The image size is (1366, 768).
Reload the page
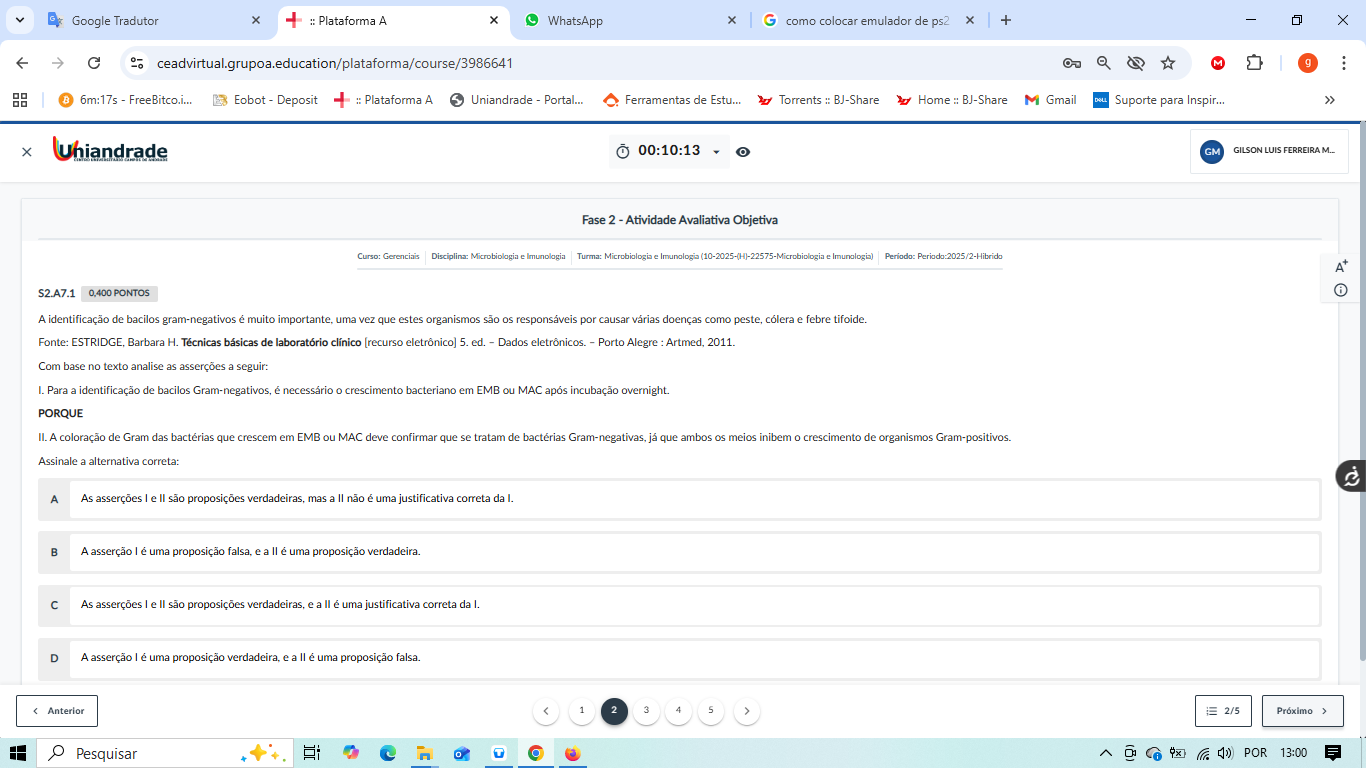click(x=94, y=63)
